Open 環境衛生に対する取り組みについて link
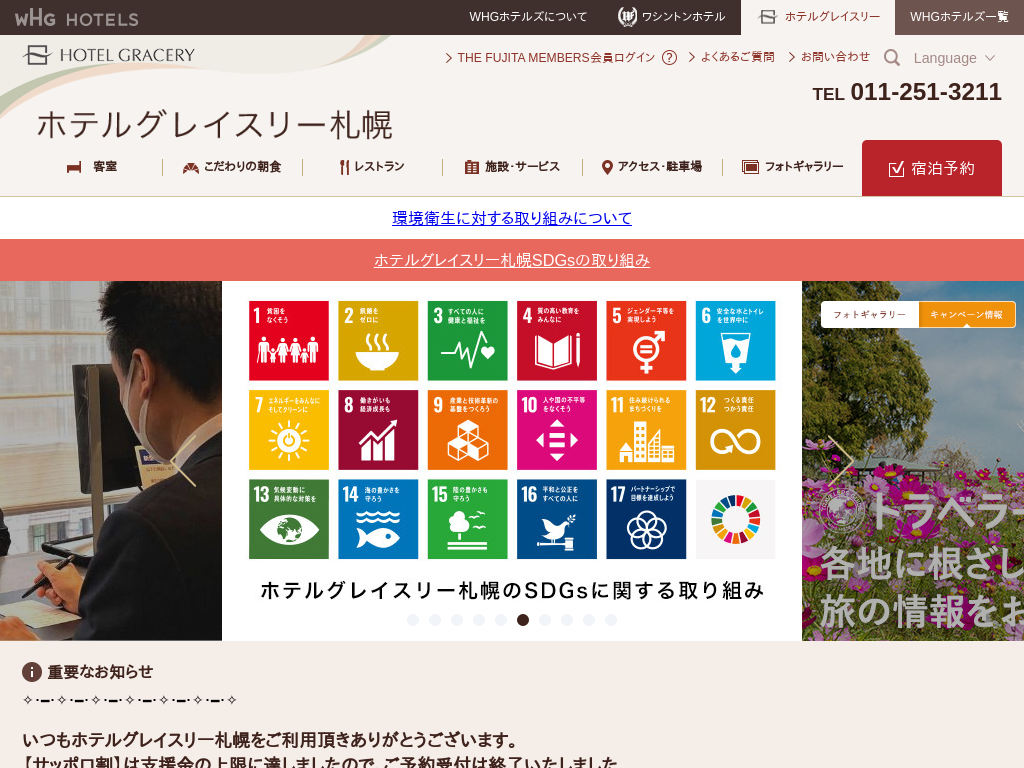Viewport: 1024px width, 768px height. point(512,218)
